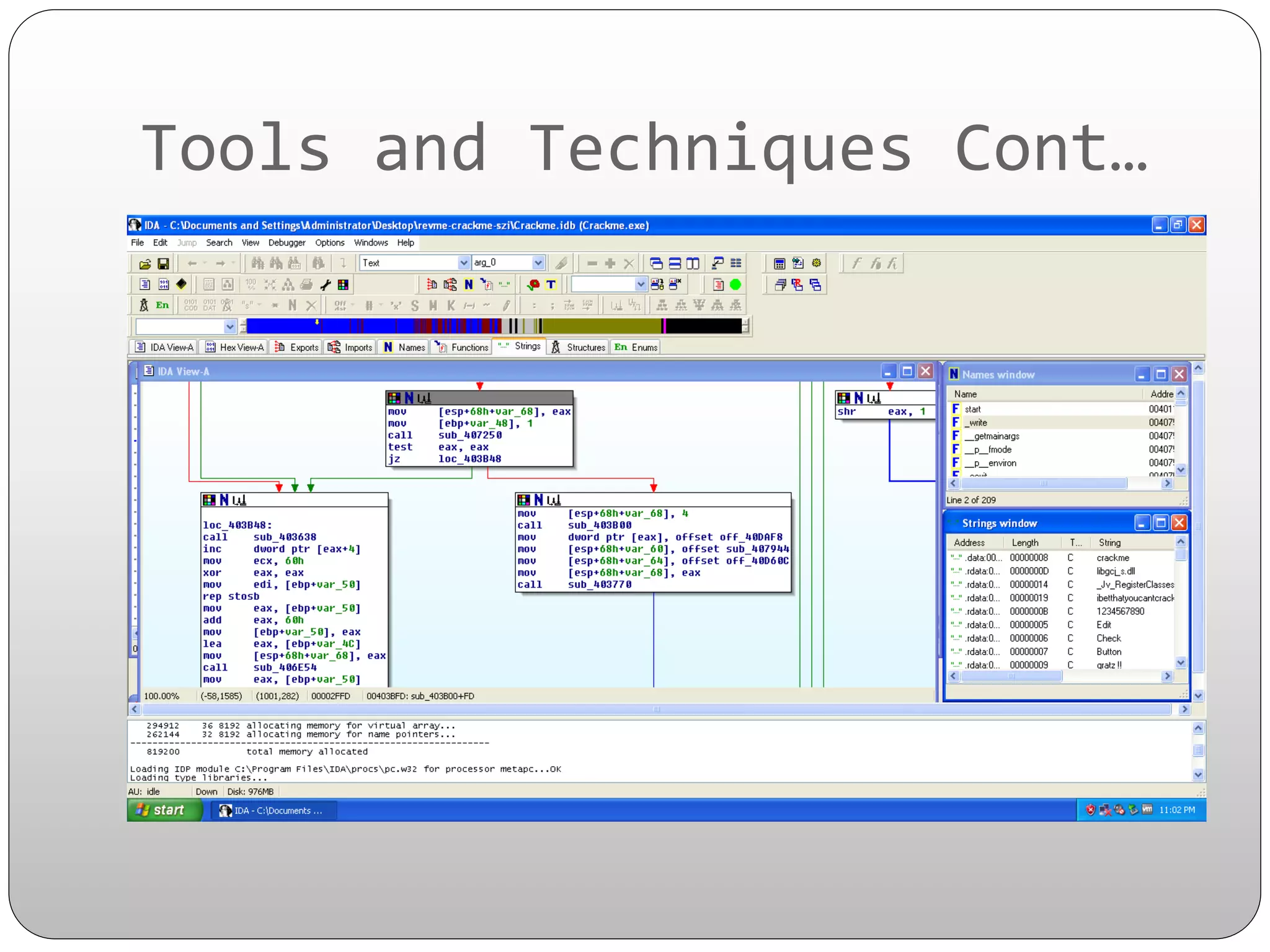Click the toolbar plus icon
Screen dimensions: 1270x952
(x=610, y=263)
